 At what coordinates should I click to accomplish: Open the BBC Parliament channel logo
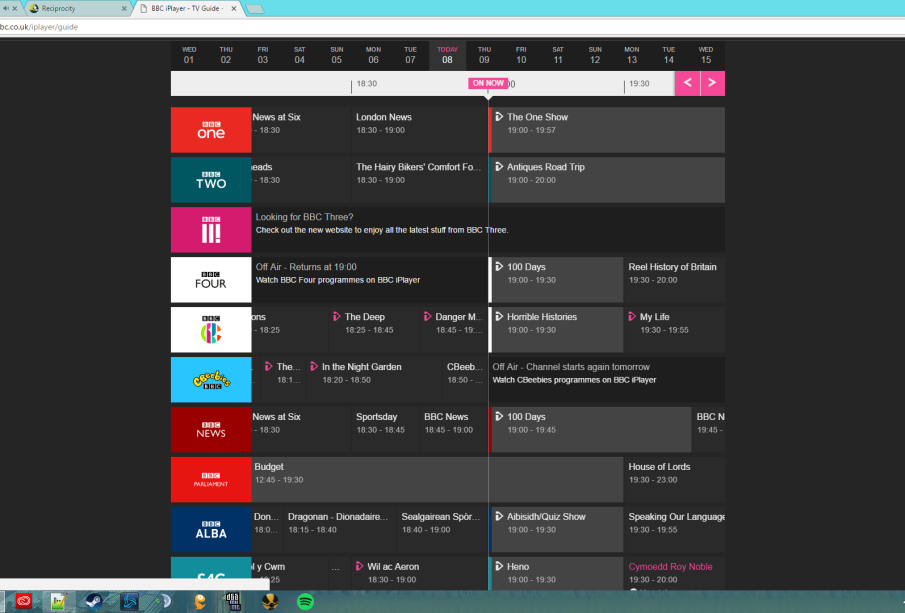[211, 480]
